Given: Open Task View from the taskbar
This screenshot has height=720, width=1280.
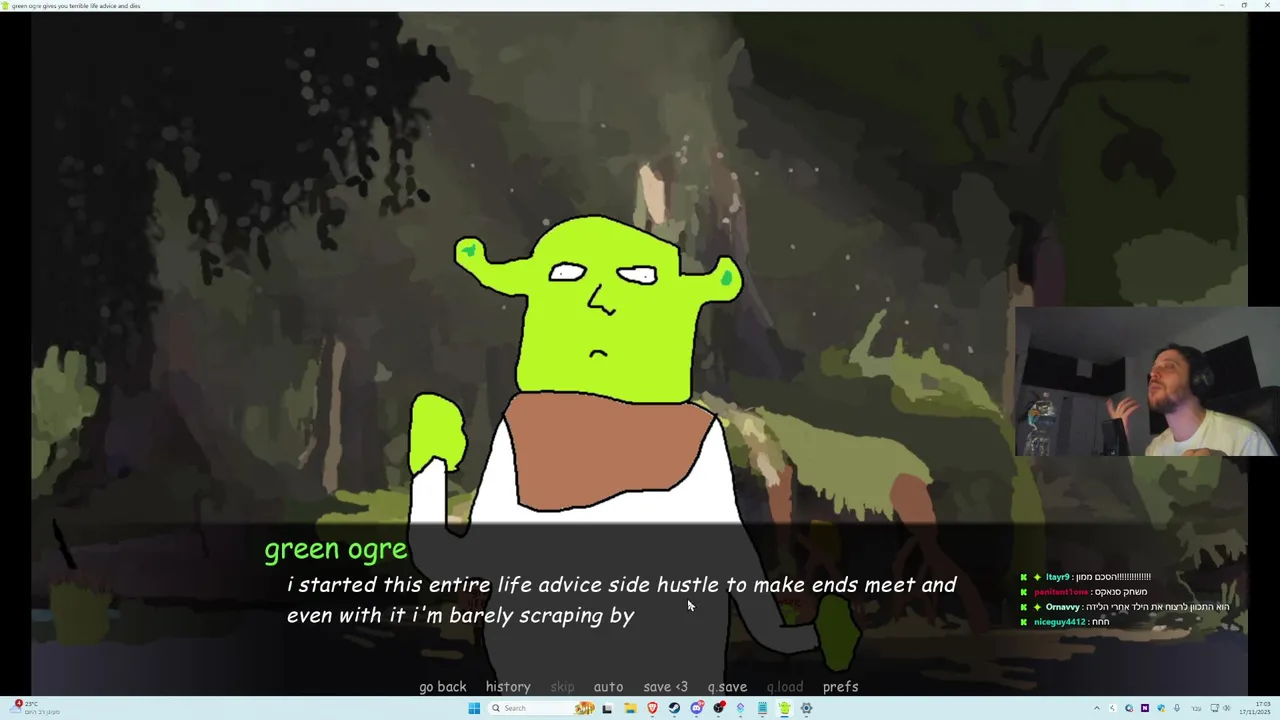Looking at the screenshot, I should (607, 708).
